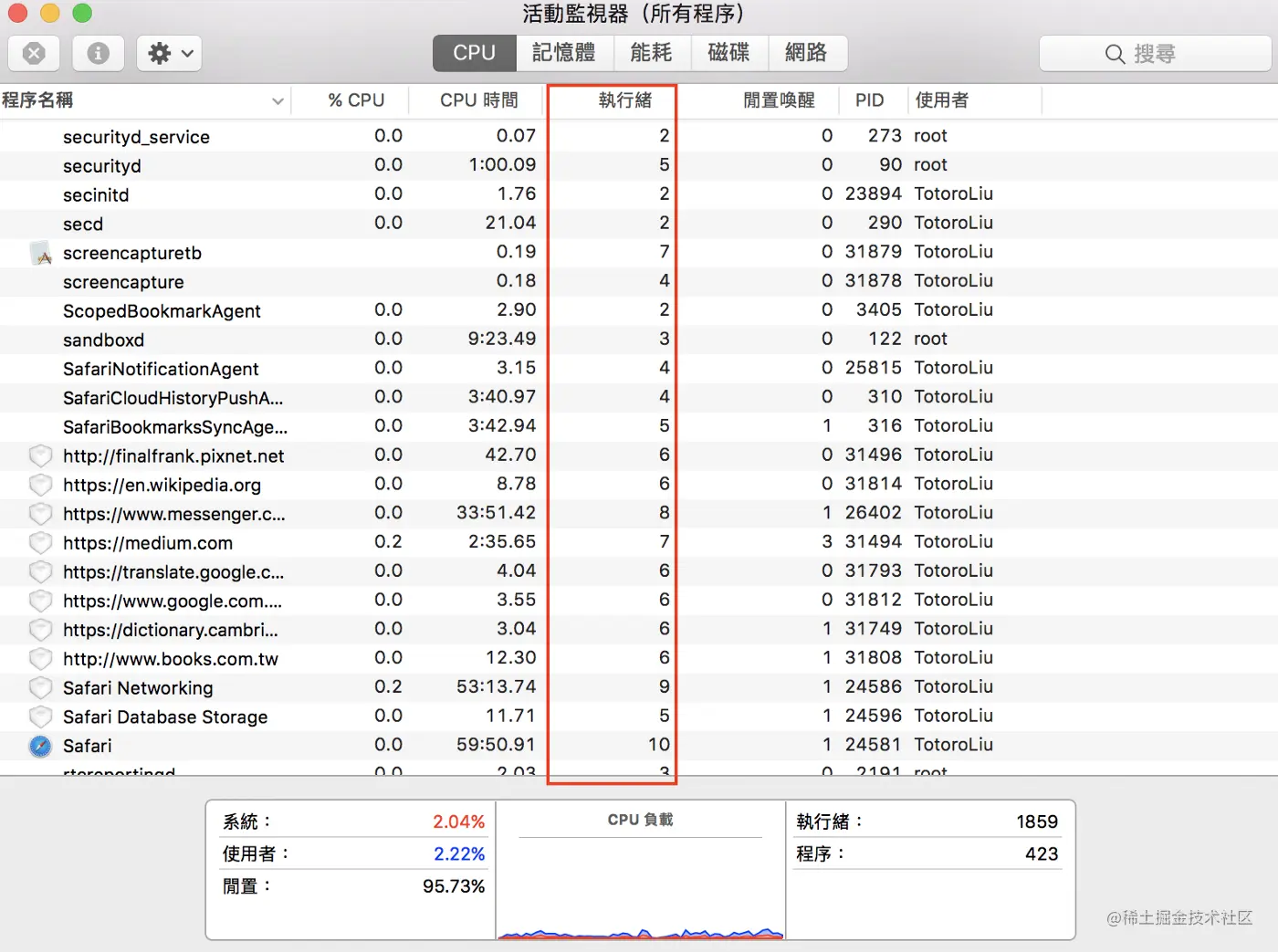Select the securityd_service process row
This screenshot has height=952, width=1278.
(639, 136)
